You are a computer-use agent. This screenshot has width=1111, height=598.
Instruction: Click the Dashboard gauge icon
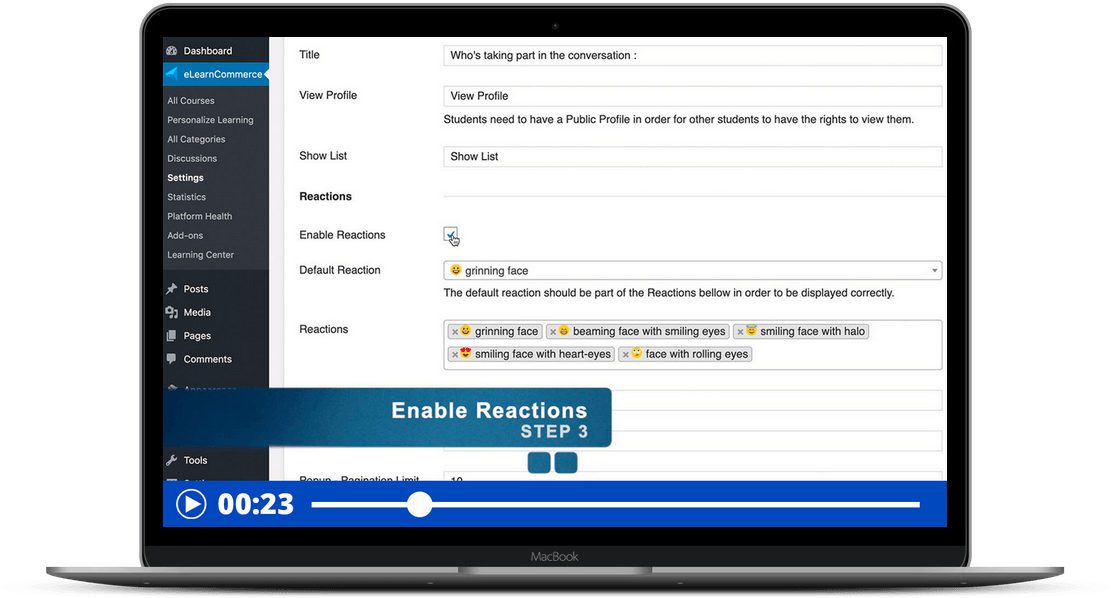172,51
